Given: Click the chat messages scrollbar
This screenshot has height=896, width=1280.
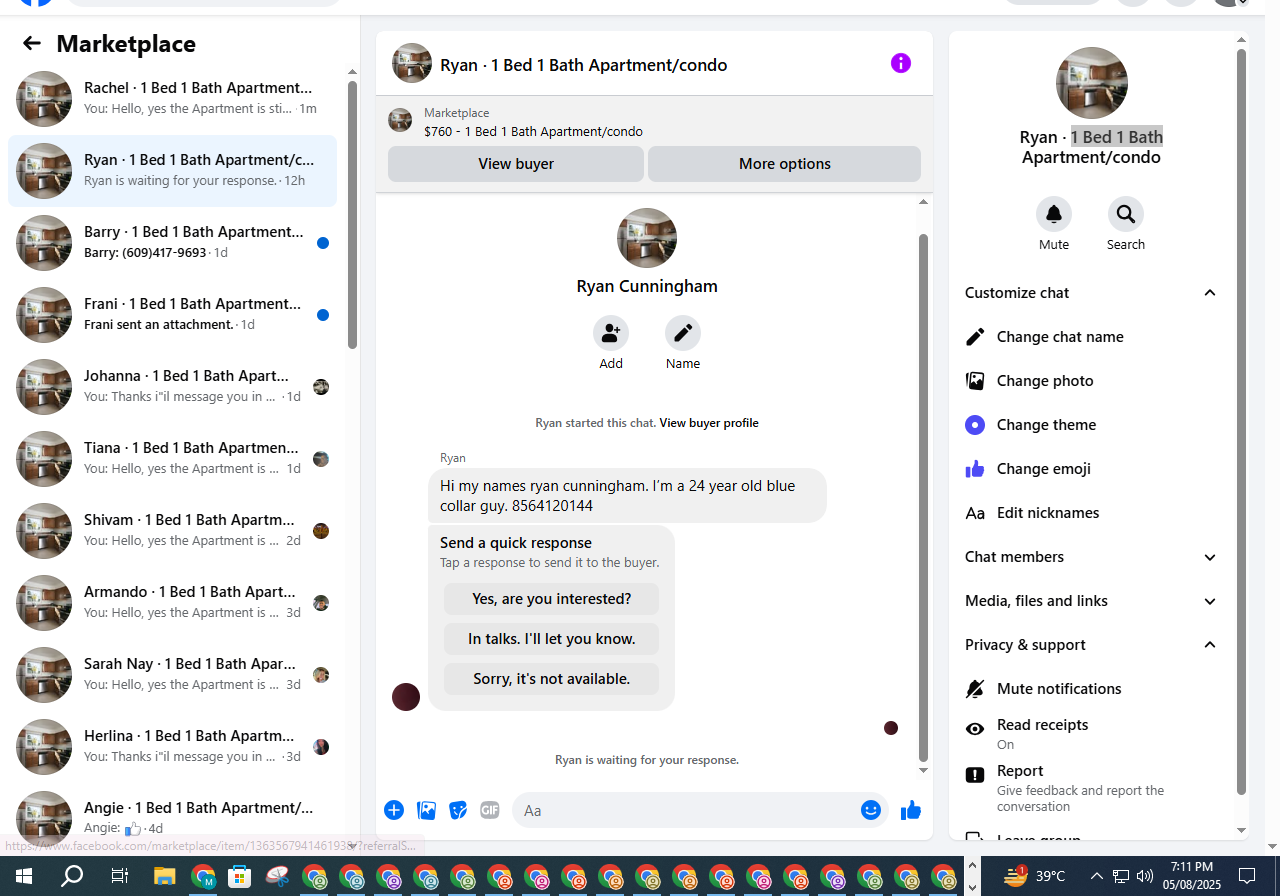Looking at the screenshot, I should [x=923, y=497].
